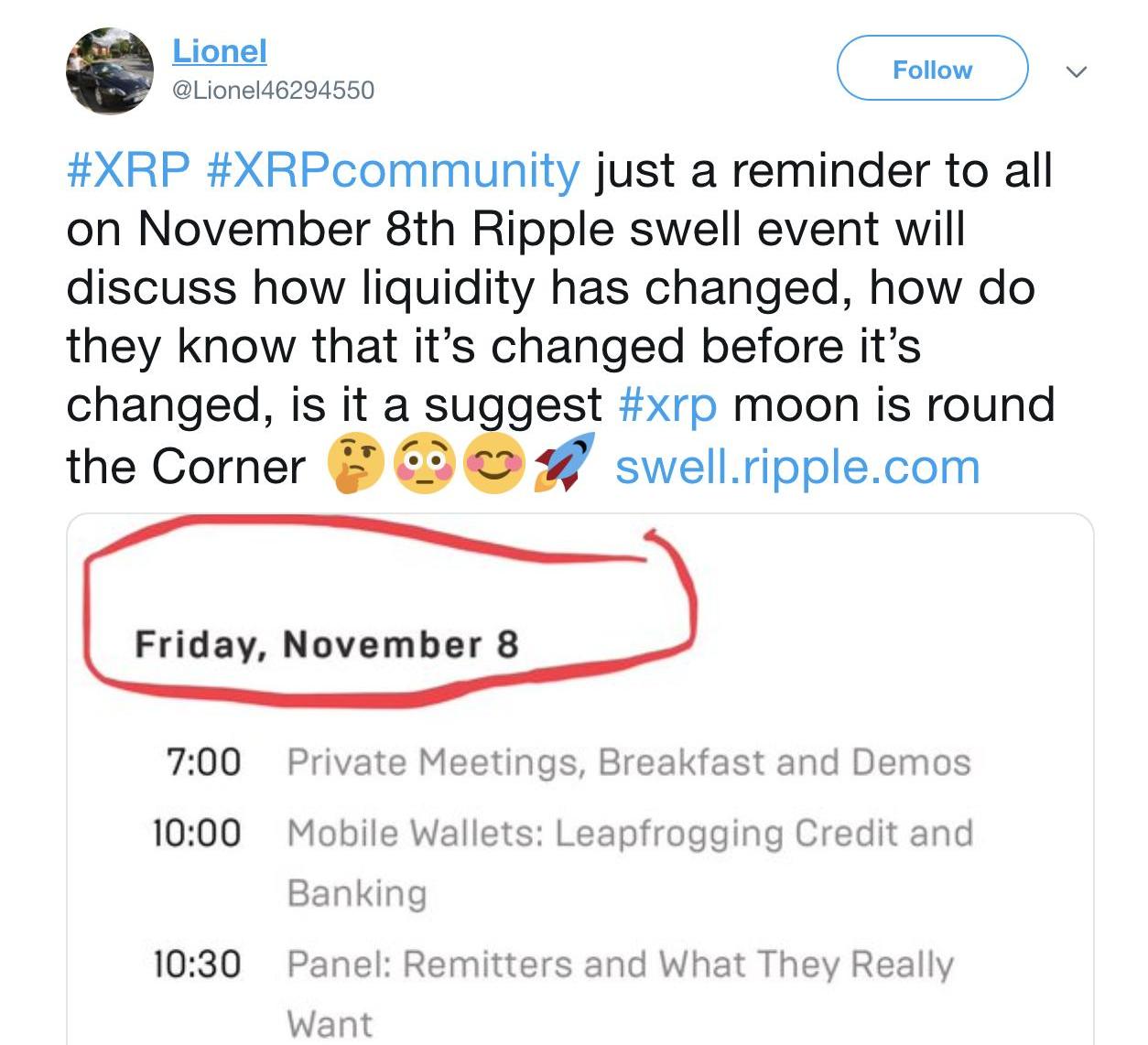Image resolution: width=1148 pixels, height=1045 pixels.
Task: Click the smiling blush emoji
Action: (x=494, y=464)
